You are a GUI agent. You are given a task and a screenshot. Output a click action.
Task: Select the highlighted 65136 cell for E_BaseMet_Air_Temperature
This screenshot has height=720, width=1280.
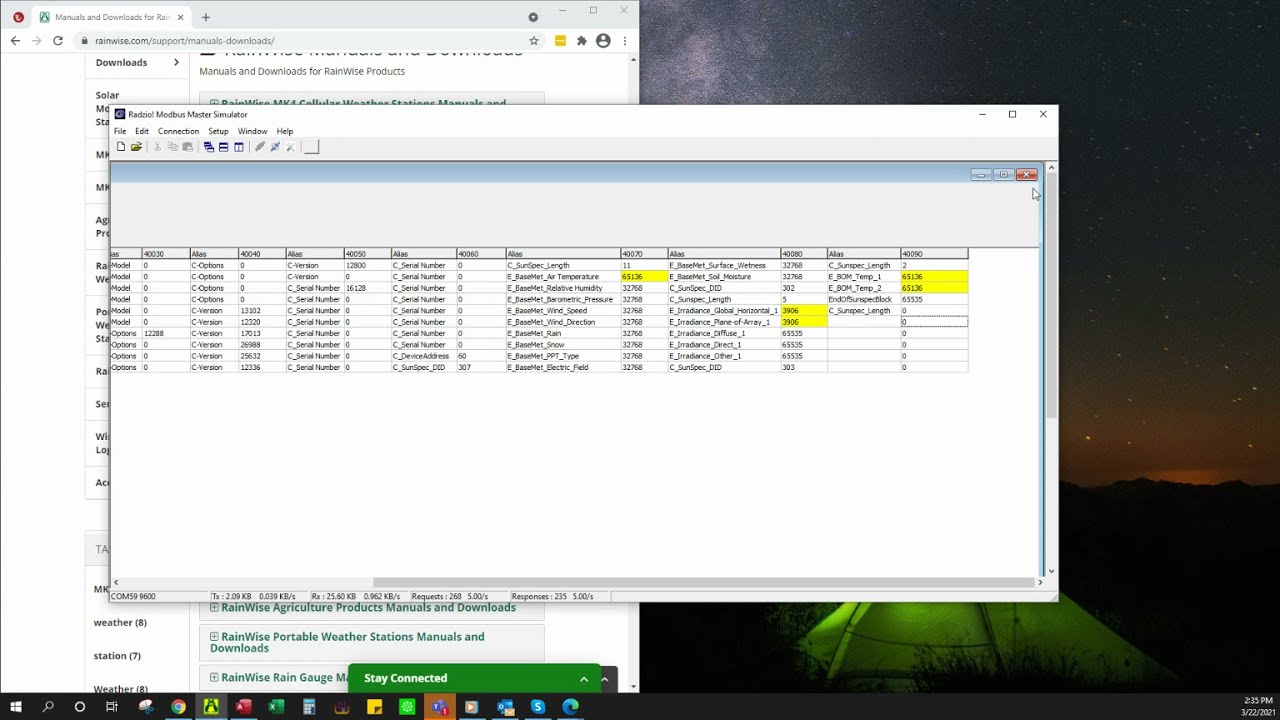pyautogui.click(x=644, y=277)
